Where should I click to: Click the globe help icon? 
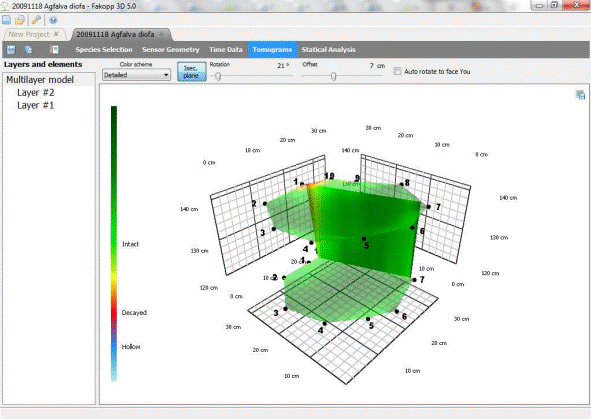pyautogui.click(x=53, y=20)
